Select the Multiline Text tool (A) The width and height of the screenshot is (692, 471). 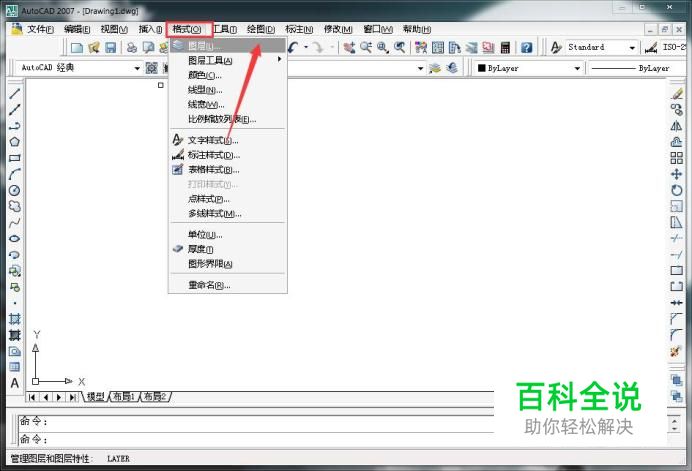(x=15, y=383)
